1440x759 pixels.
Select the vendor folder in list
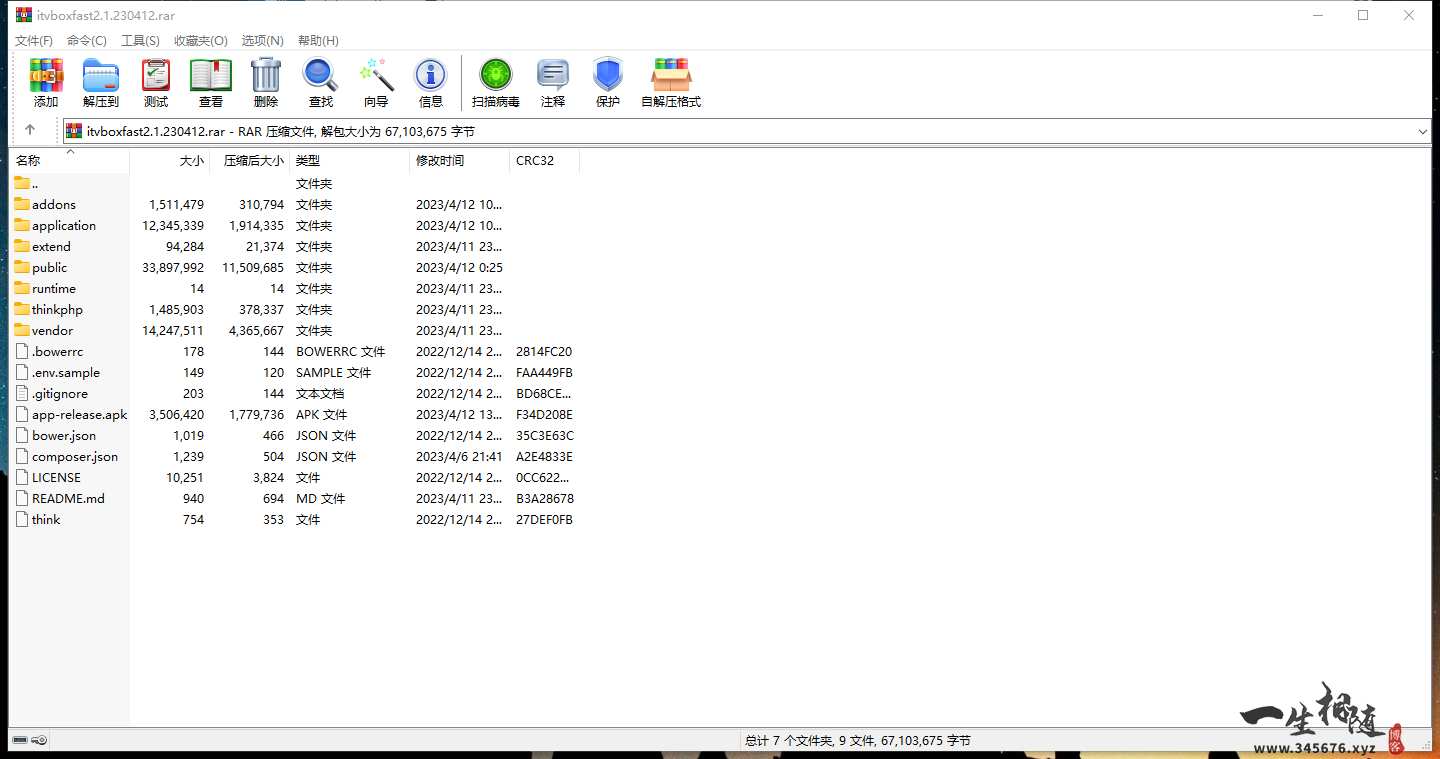pyautogui.click(x=52, y=331)
